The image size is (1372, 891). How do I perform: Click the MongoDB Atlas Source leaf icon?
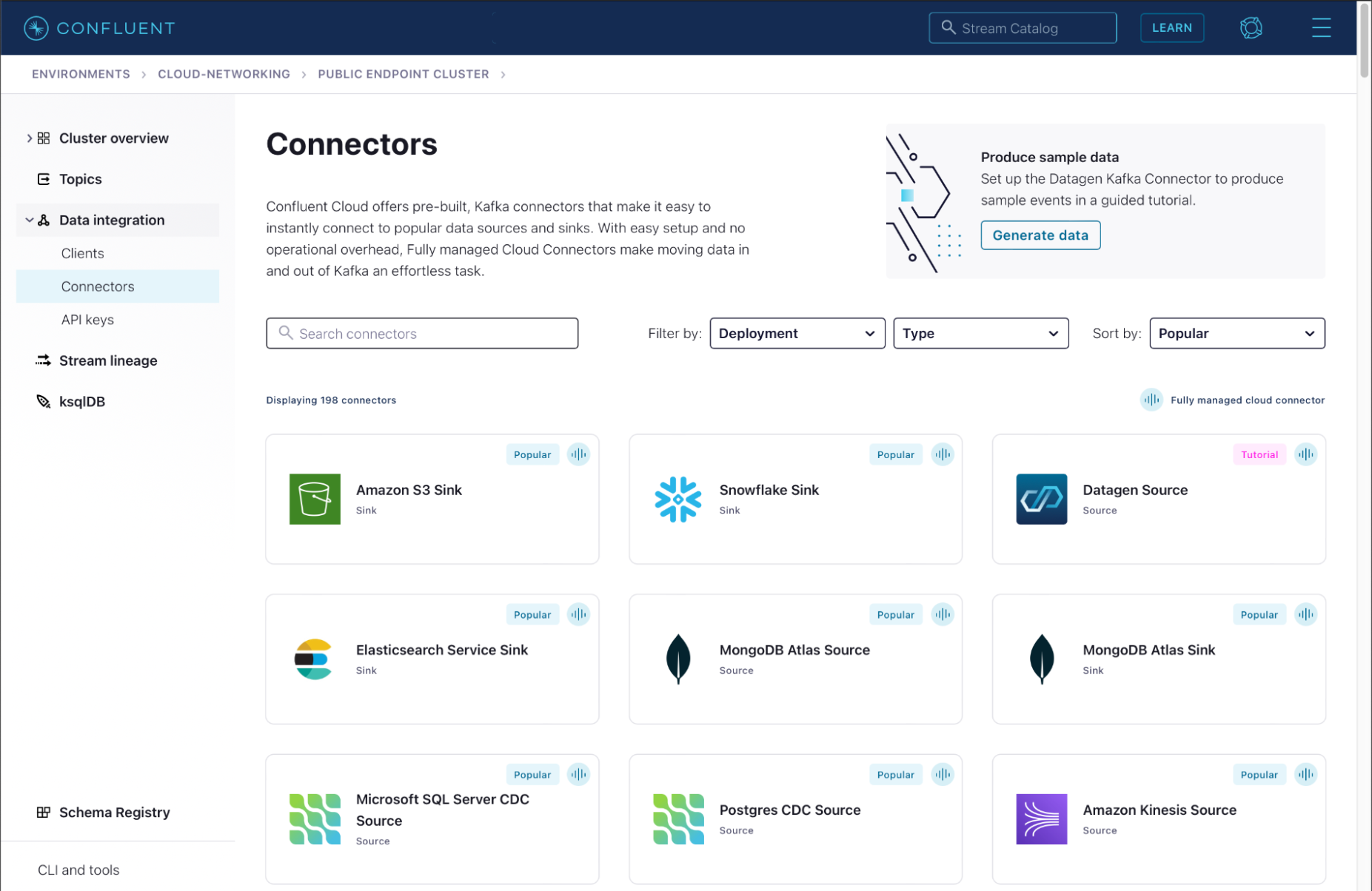pos(678,659)
